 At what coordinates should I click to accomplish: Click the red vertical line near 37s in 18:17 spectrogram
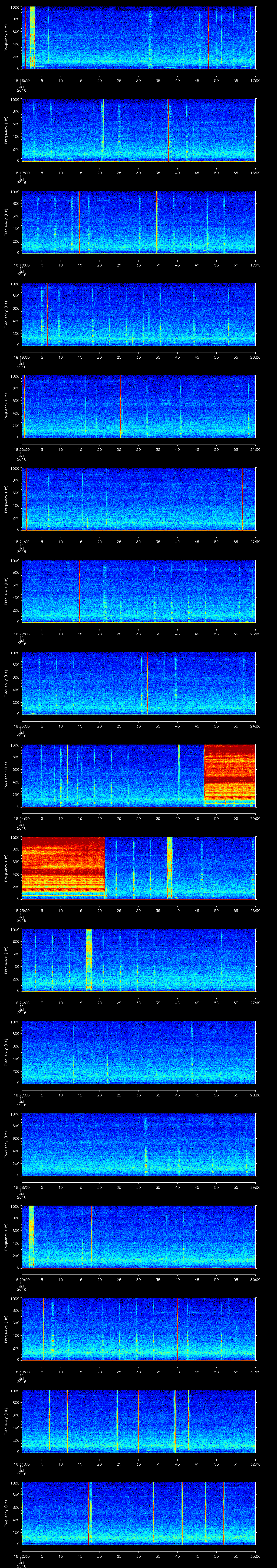pyautogui.click(x=168, y=130)
